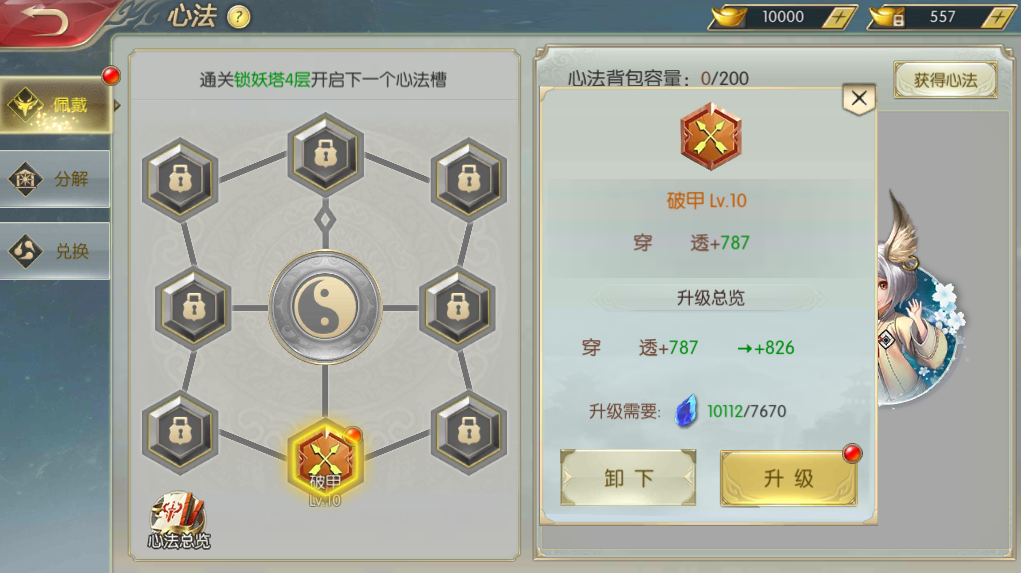Click the 获得心法 button

coord(945,80)
